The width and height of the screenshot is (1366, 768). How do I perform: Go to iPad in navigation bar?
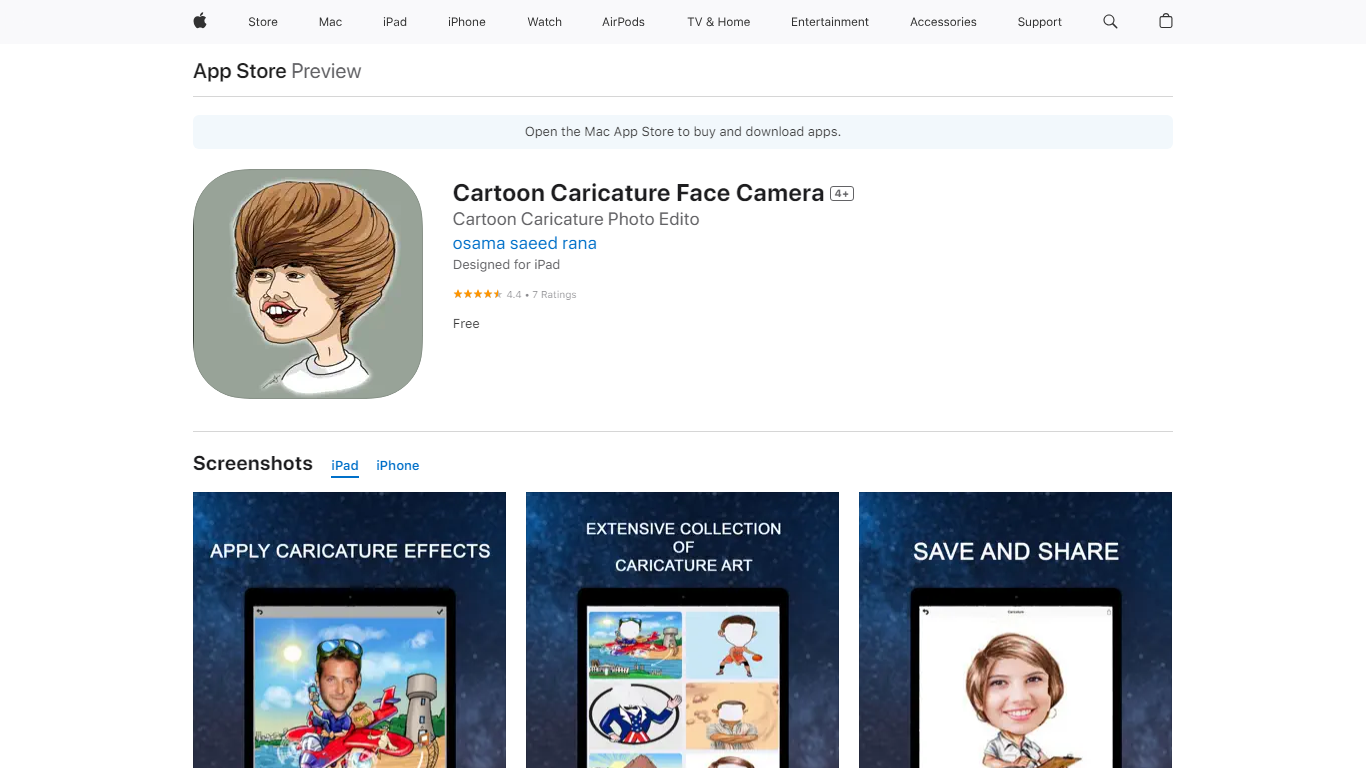(395, 22)
